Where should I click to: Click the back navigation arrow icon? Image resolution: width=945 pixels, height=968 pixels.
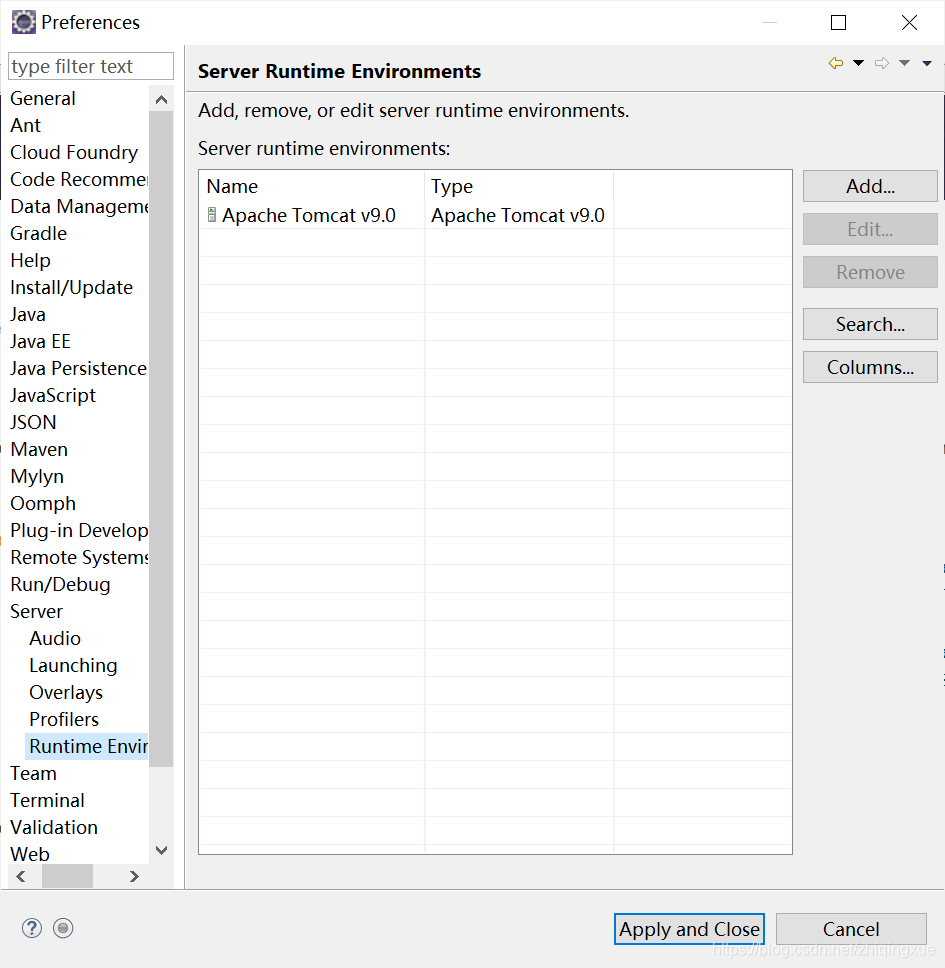[836, 63]
